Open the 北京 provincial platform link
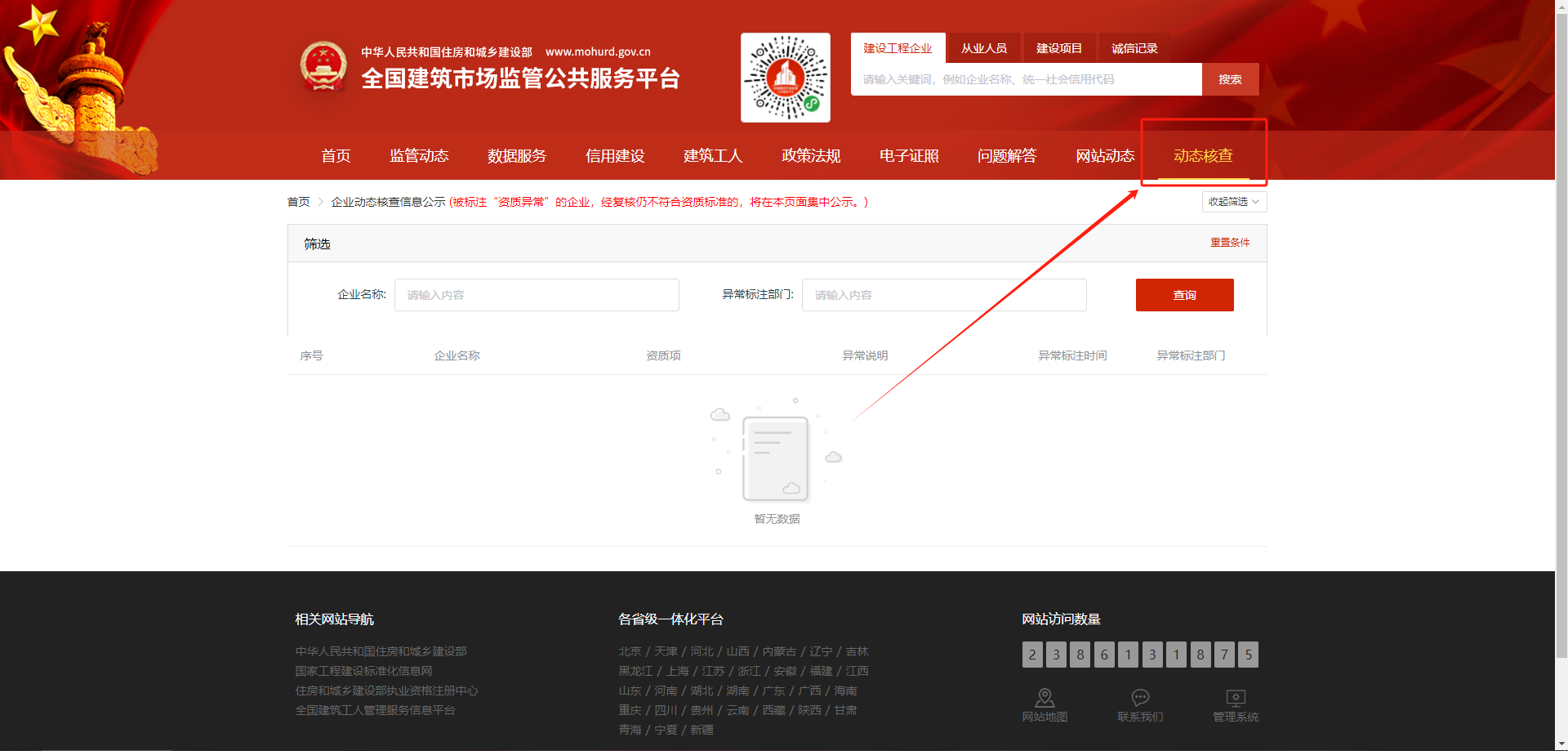 coord(630,650)
